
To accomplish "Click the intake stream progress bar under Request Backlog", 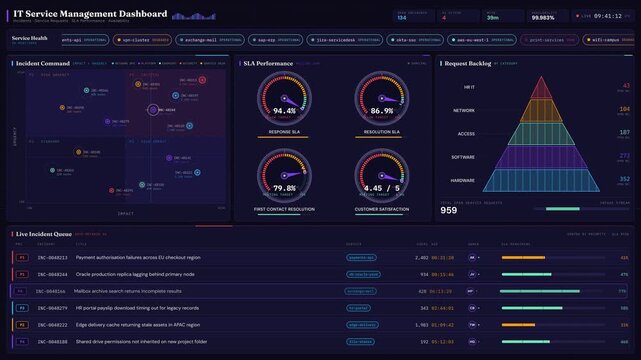I will (x=582, y=209).
